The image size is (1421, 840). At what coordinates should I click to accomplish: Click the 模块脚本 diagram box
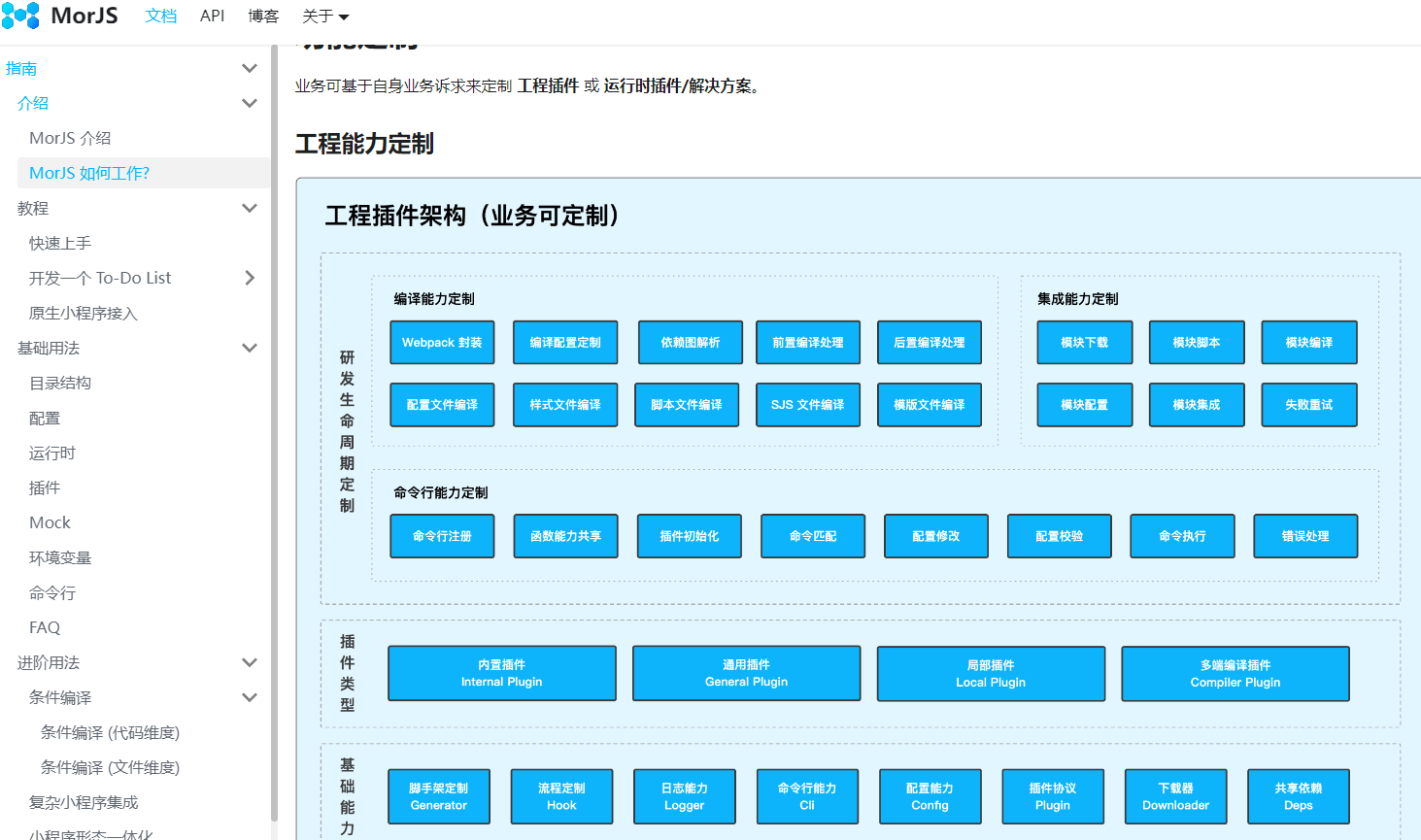pyautogui.click(x=1197, y=343)
